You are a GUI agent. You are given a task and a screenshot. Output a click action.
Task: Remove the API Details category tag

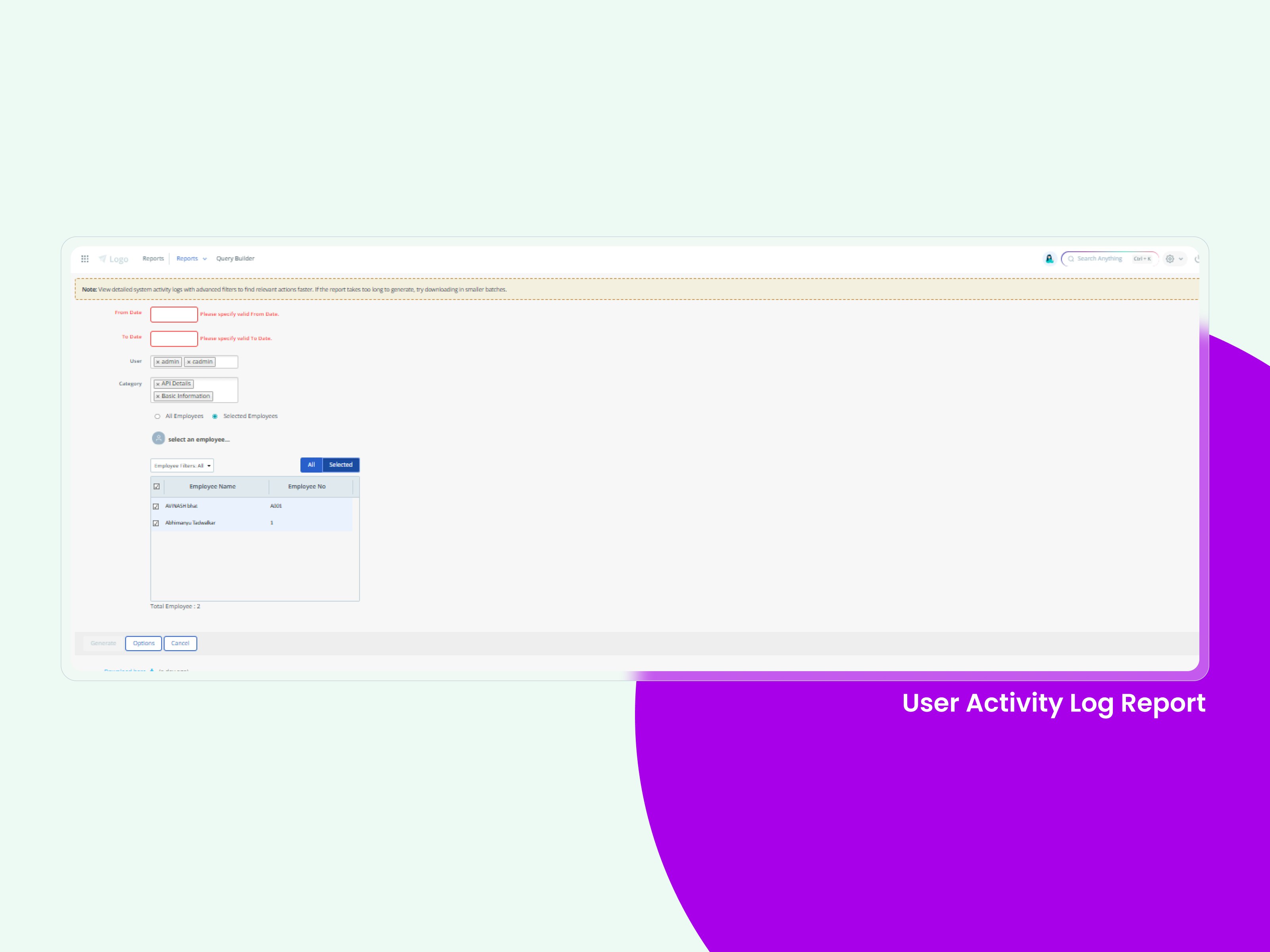click(x=158, y=384)
